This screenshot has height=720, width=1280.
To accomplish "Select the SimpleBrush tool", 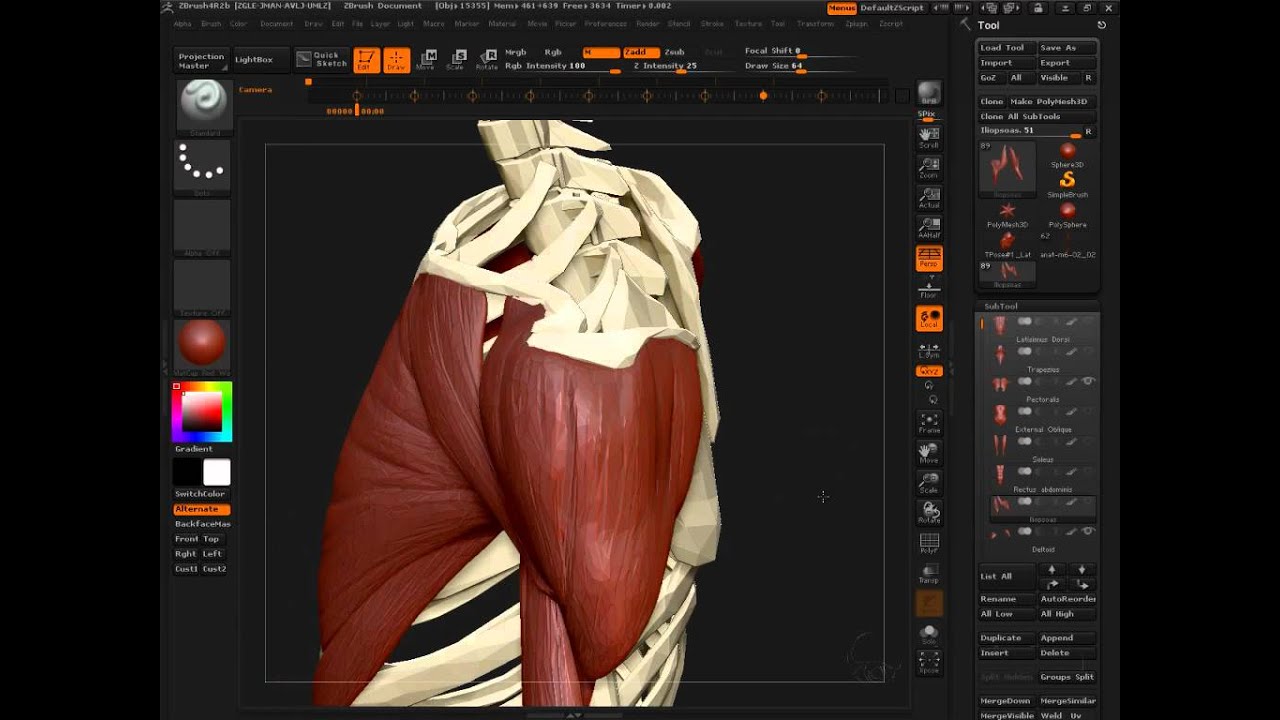I will (1067, 184).
